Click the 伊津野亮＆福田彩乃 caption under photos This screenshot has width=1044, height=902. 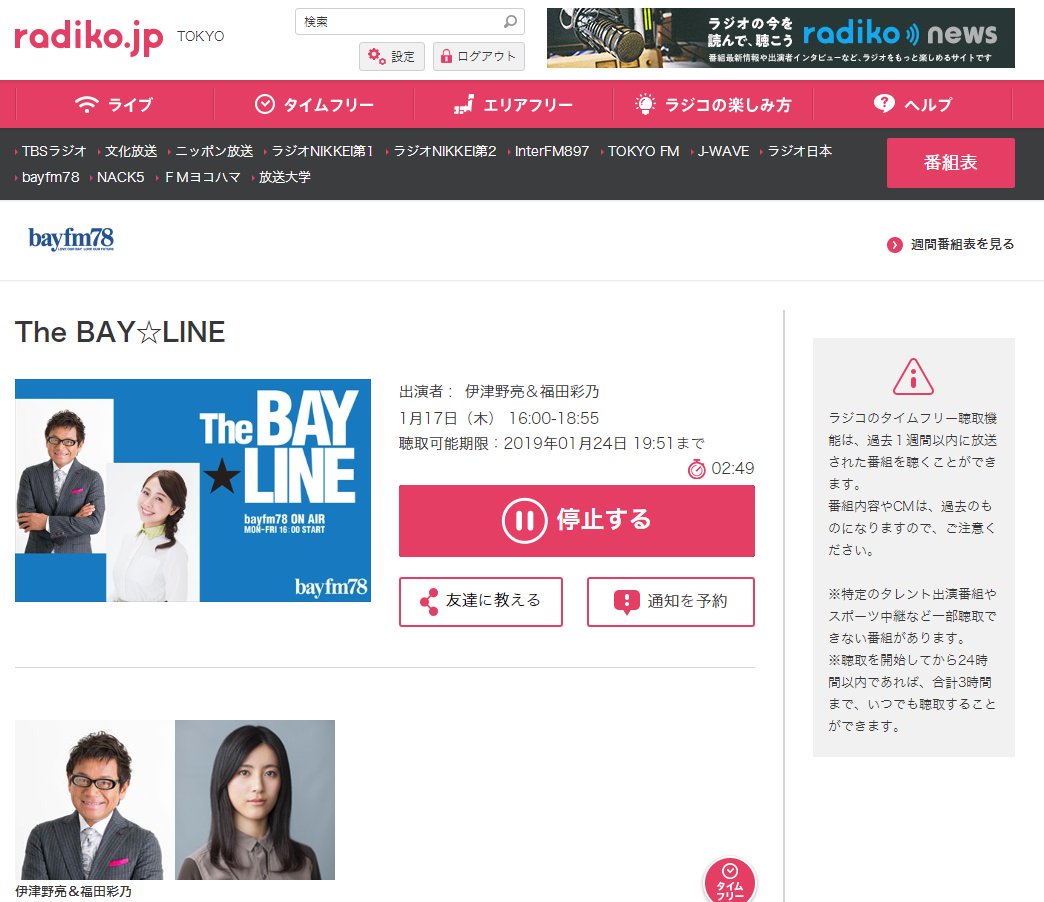(73, 891)
